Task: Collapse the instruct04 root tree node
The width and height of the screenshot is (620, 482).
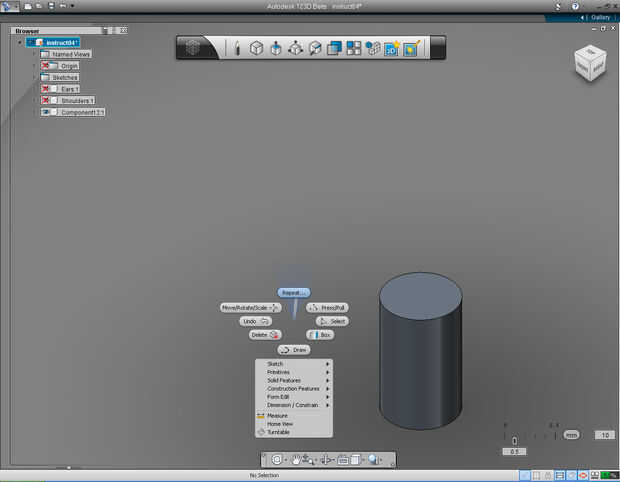Action: coord(20,42)
